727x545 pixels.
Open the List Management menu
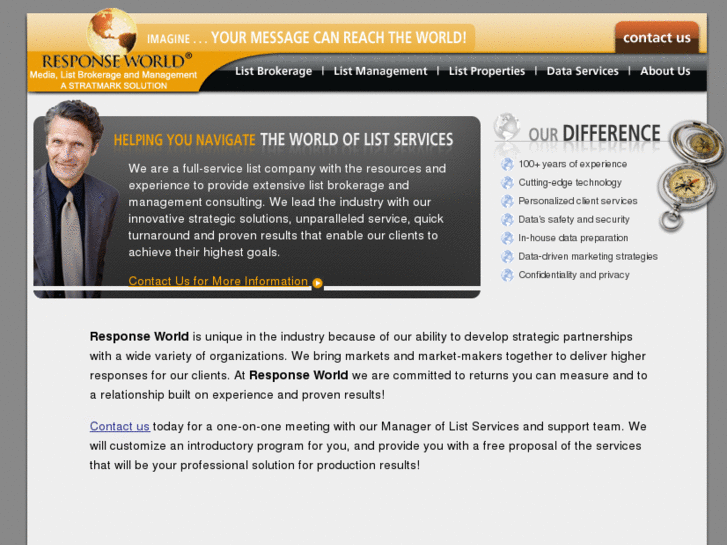click(x=380, y=71)
